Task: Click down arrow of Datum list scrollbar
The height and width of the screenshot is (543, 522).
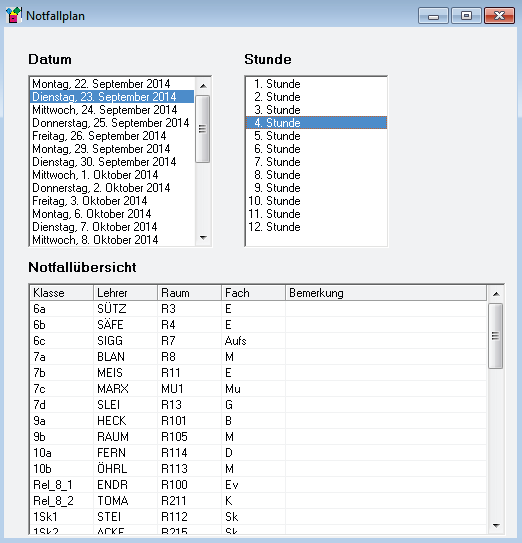Action: point(203,238)
